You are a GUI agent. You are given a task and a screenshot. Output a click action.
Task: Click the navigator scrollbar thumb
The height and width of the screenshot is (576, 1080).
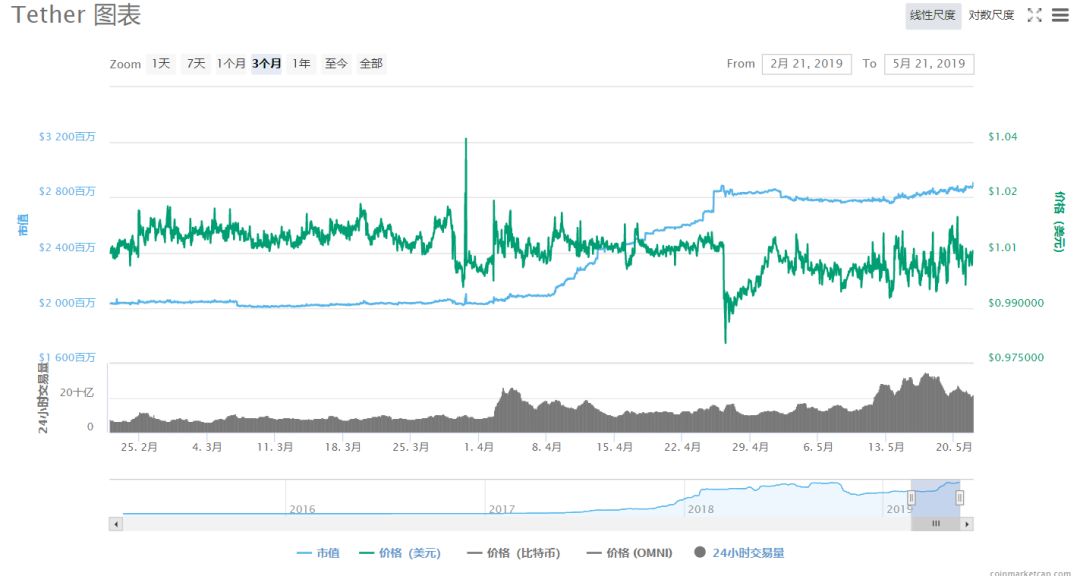tap(935, 524)
